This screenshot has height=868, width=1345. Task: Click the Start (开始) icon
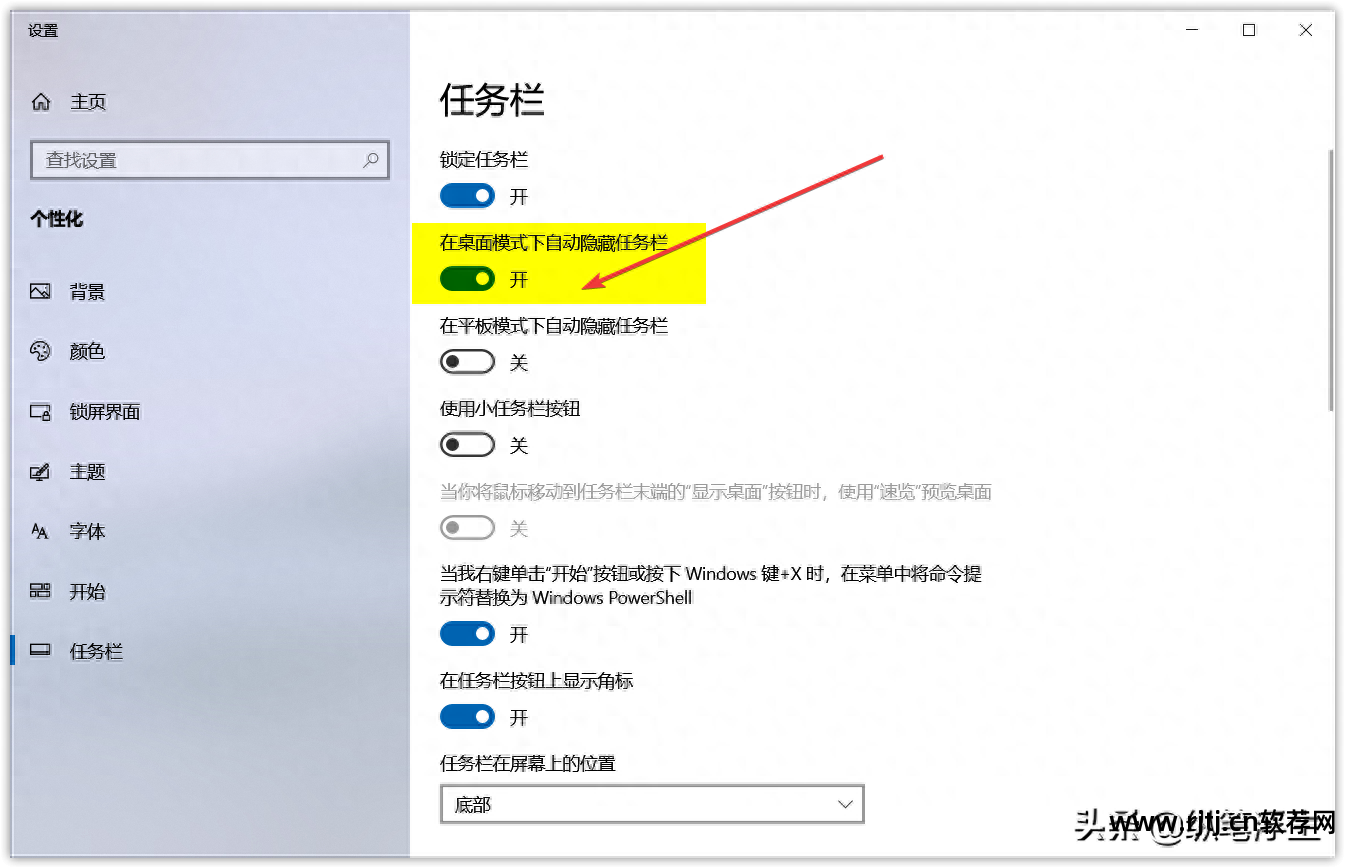click(x=40, y=591)
